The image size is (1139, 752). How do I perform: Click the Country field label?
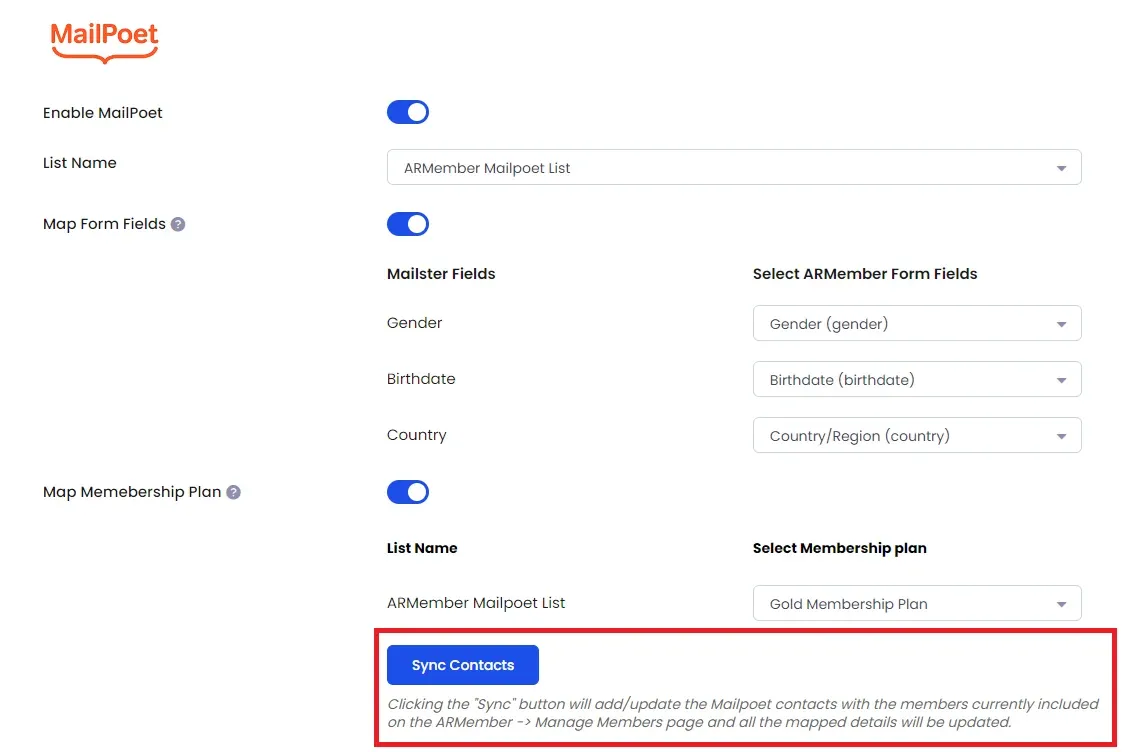[417, 435]
